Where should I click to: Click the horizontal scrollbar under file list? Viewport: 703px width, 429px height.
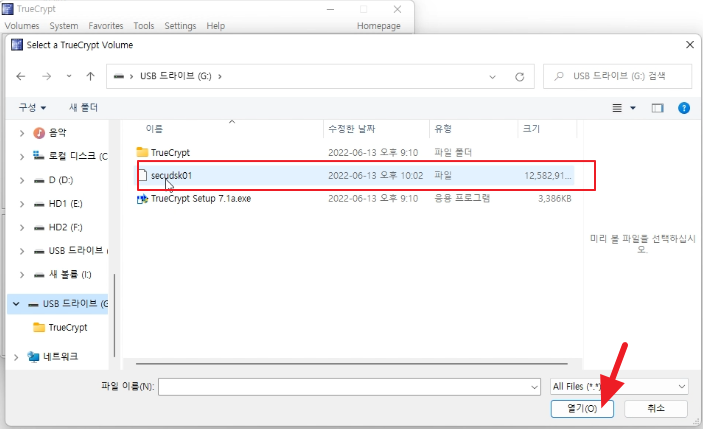pos(352,364)
